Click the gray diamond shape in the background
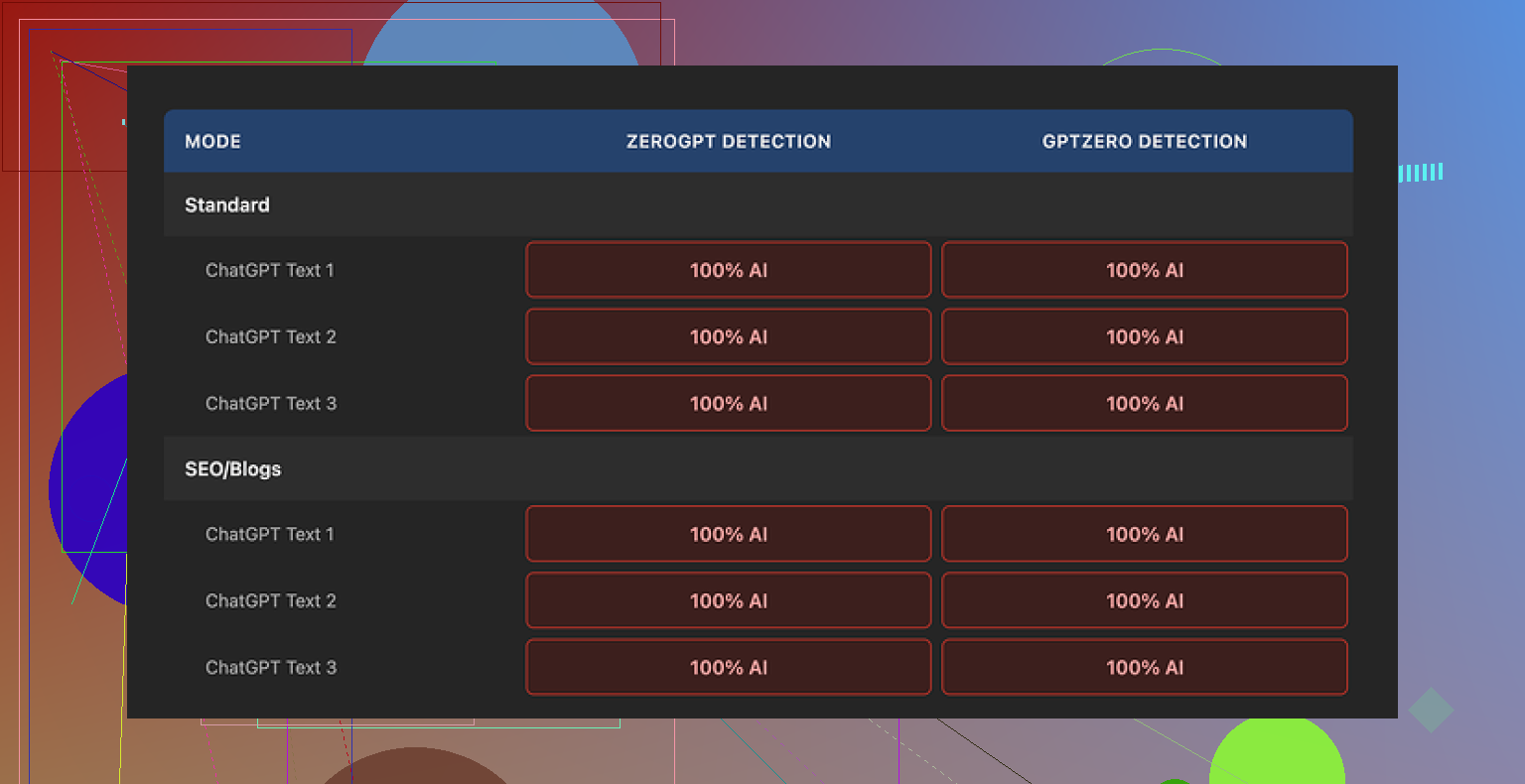The image size is (1525, 784). [x=1430, y=710]
